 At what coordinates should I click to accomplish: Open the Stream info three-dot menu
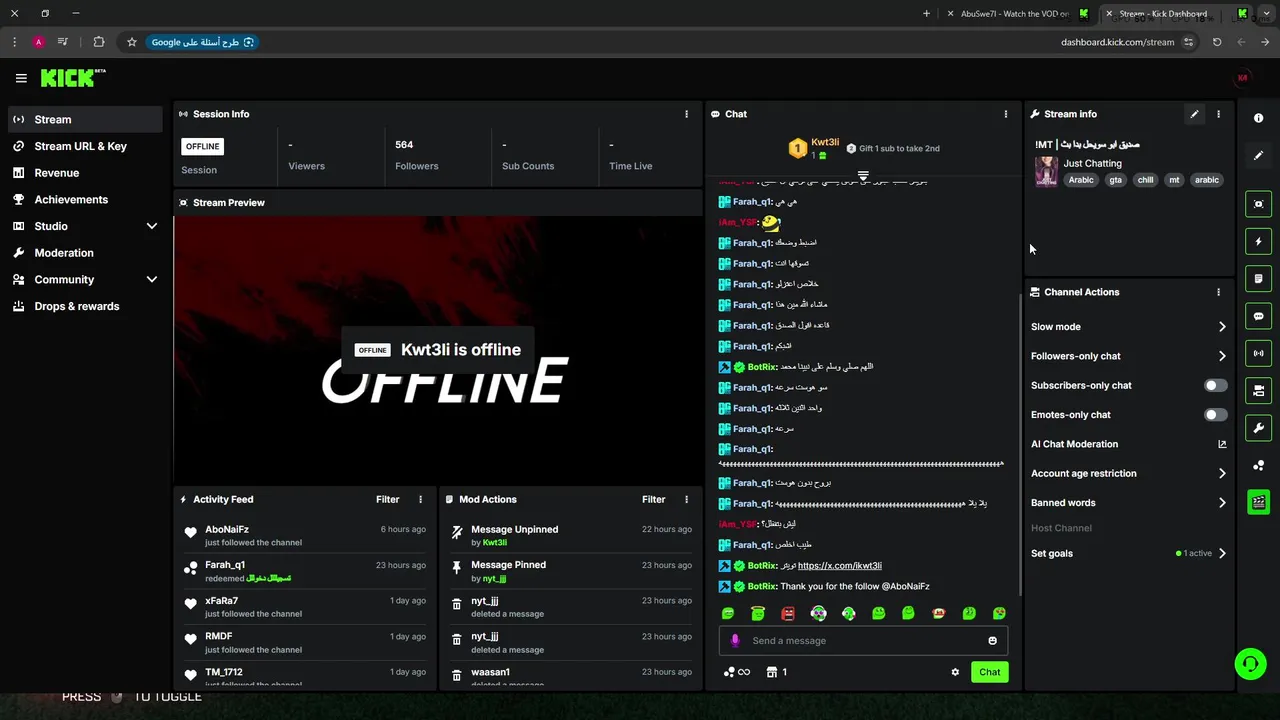tap(1218, 114)
